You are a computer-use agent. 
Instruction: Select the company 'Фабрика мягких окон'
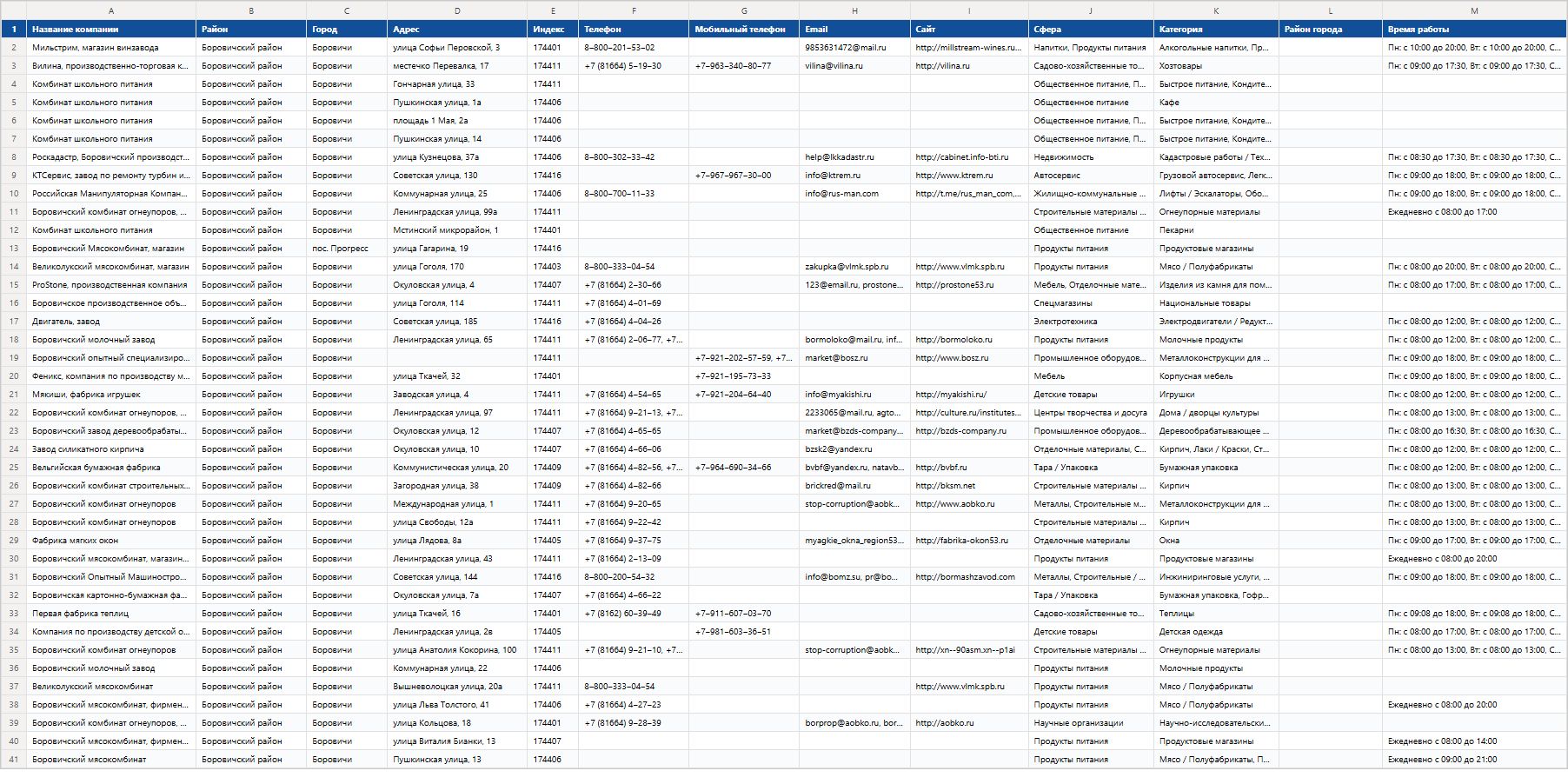tap(111, 541)
